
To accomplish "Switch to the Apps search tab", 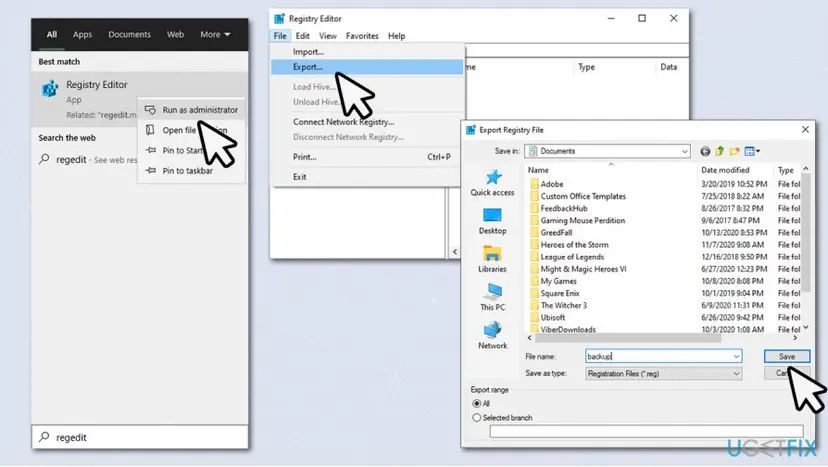I will click(82, 34).
